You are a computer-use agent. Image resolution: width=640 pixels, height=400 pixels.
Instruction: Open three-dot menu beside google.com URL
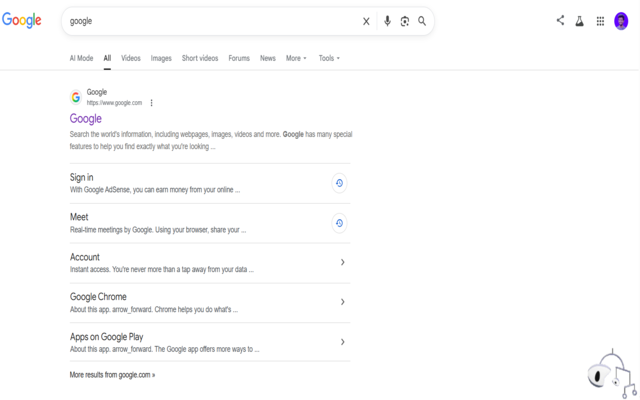(x=151, y=103)
